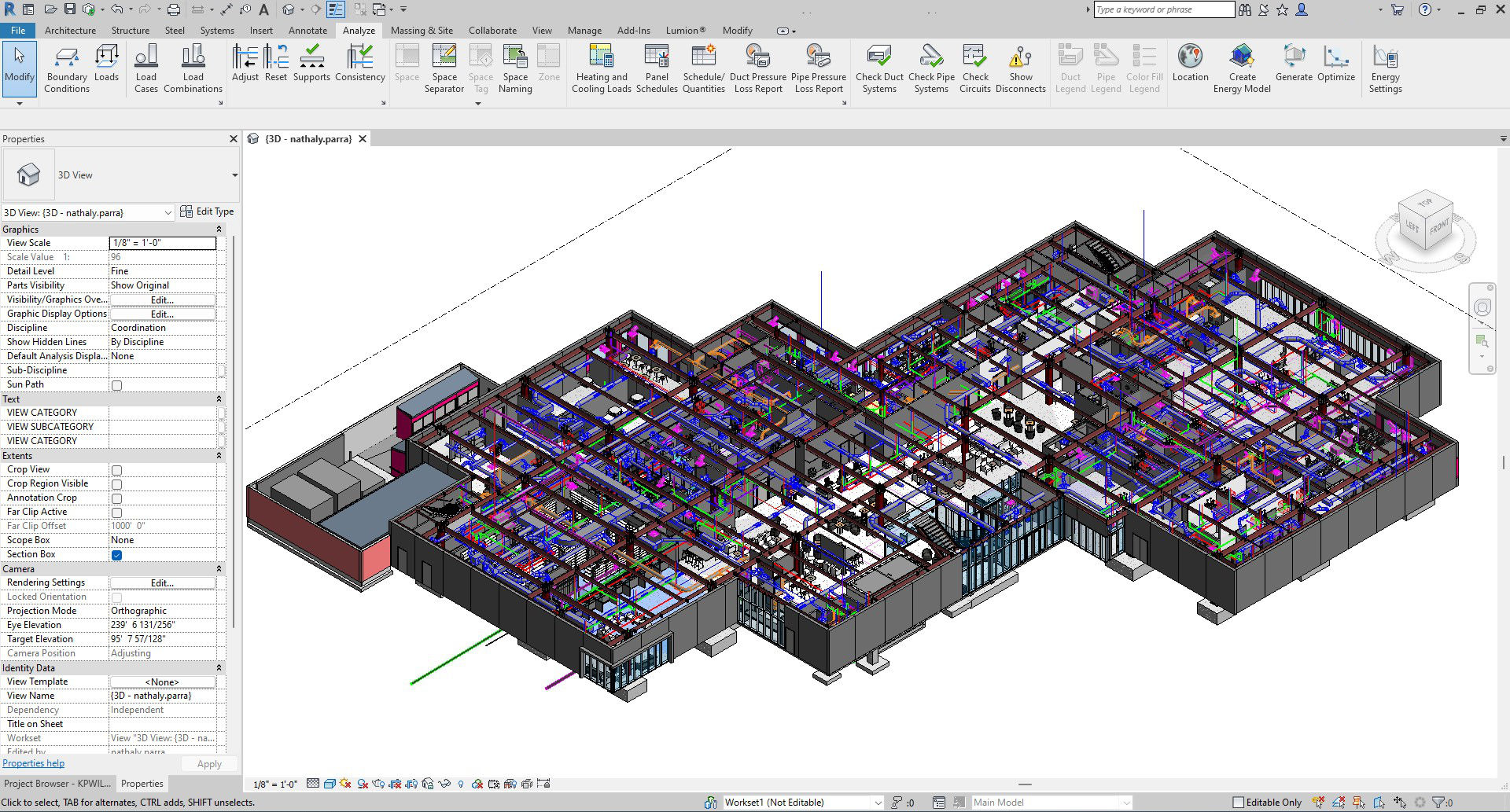Open the Properties help link
Viewport: 1510px width, 812px height.
tap(34, 763)
